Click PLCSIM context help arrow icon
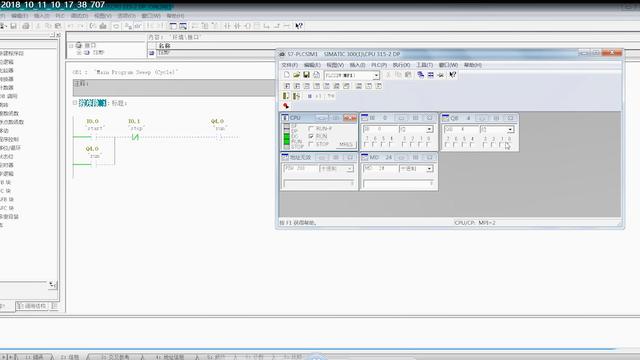 pos(453,75)
